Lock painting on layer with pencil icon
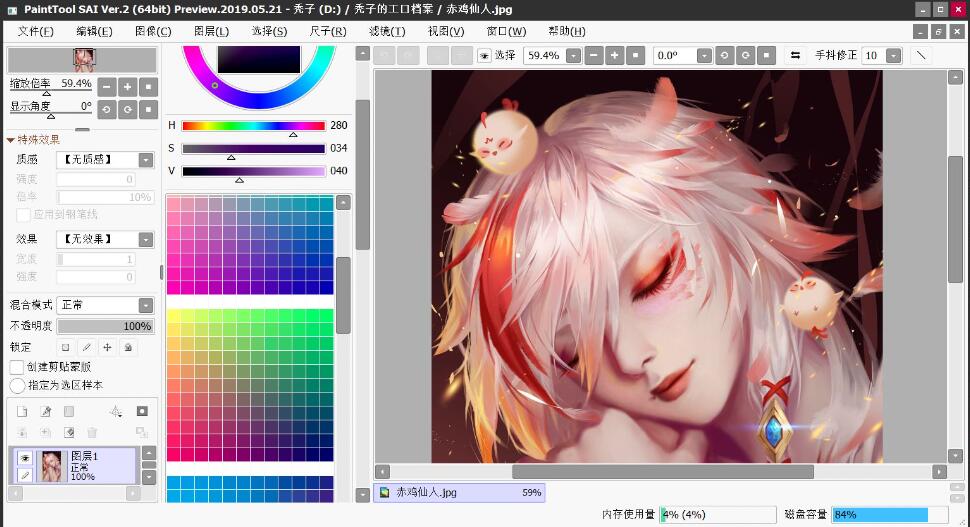Screen dimensions: 970x527 pyautogui.click(x=87, y=347)
